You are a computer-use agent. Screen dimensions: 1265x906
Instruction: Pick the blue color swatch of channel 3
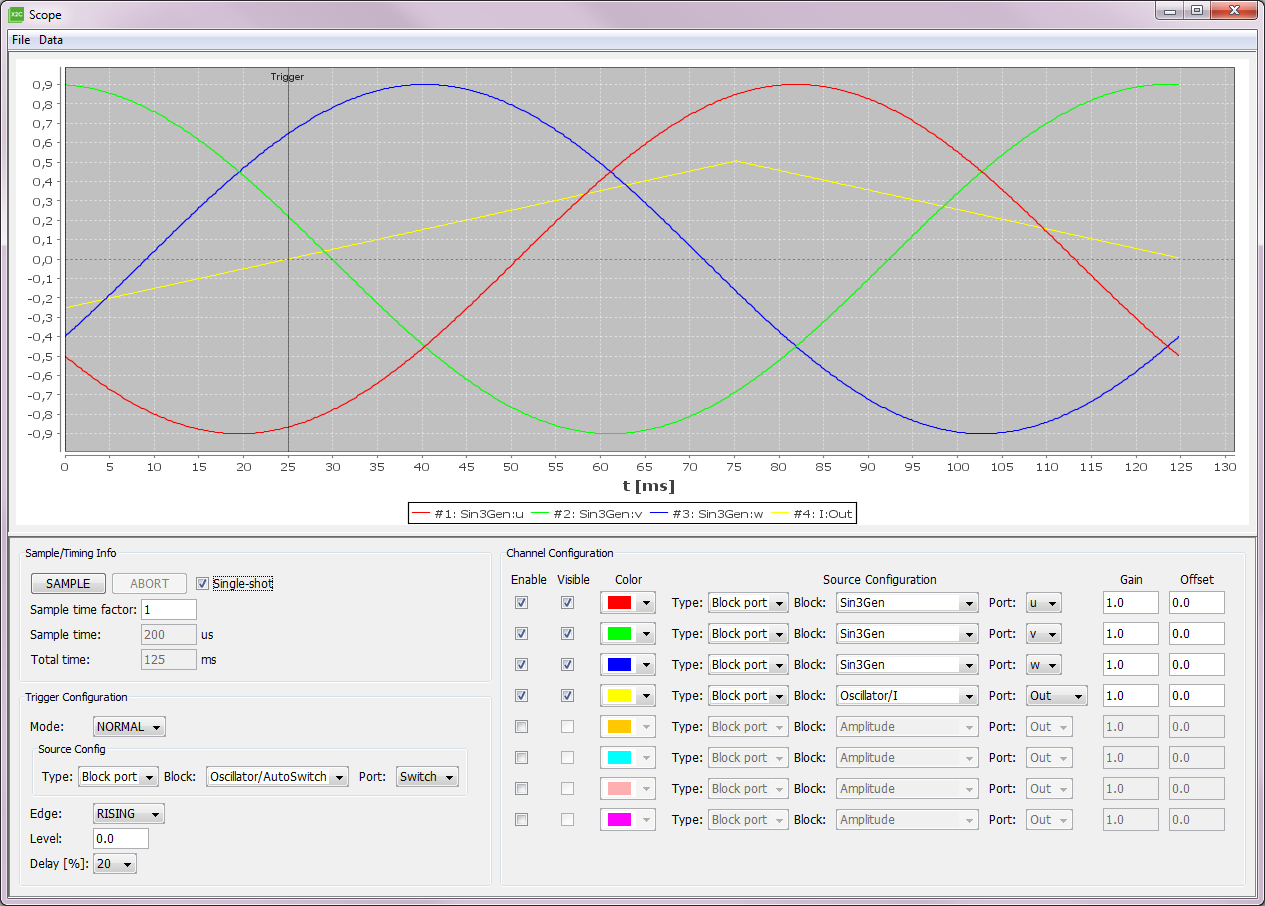620,665
